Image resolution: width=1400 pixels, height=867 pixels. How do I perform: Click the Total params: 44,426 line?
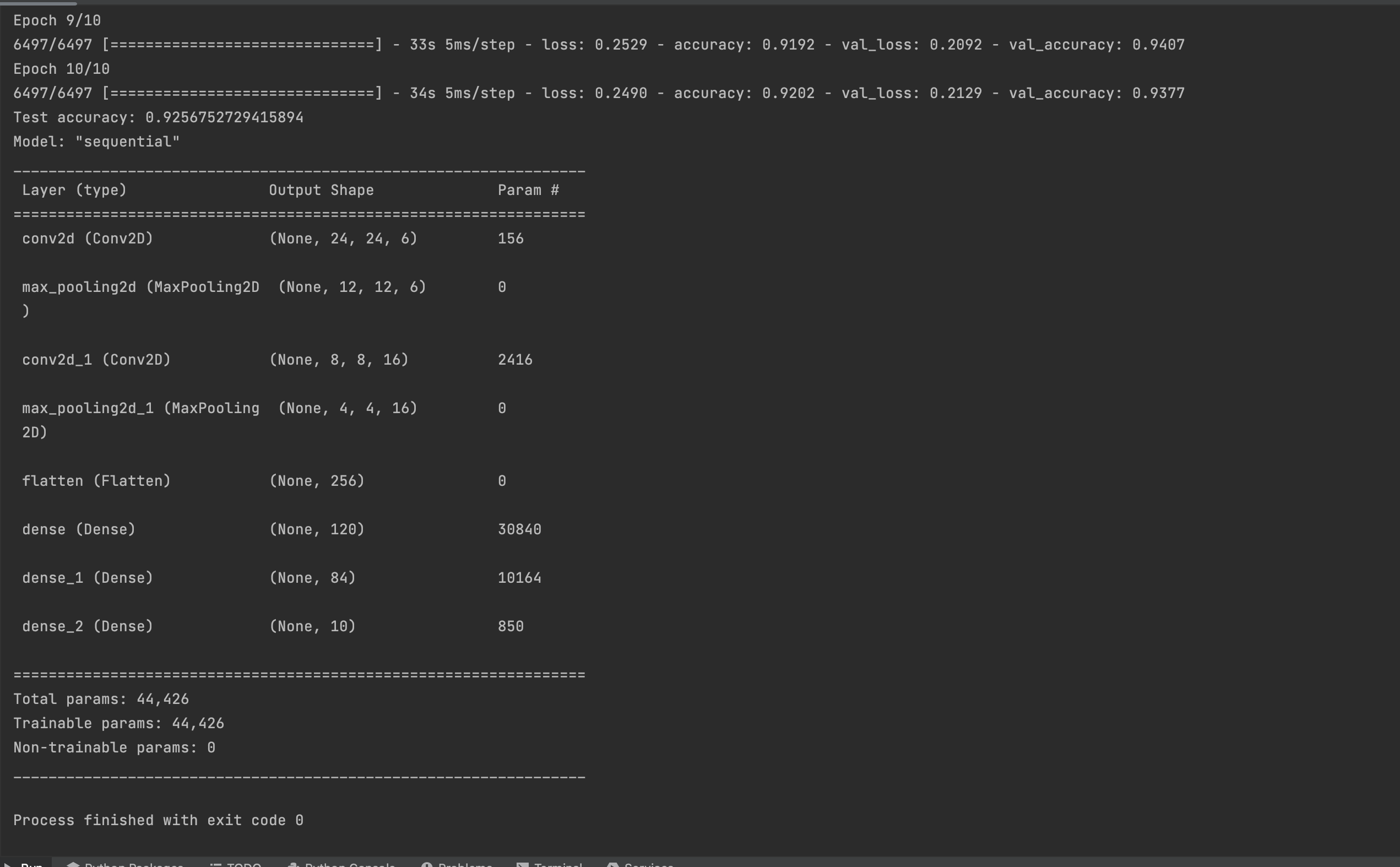101,698
